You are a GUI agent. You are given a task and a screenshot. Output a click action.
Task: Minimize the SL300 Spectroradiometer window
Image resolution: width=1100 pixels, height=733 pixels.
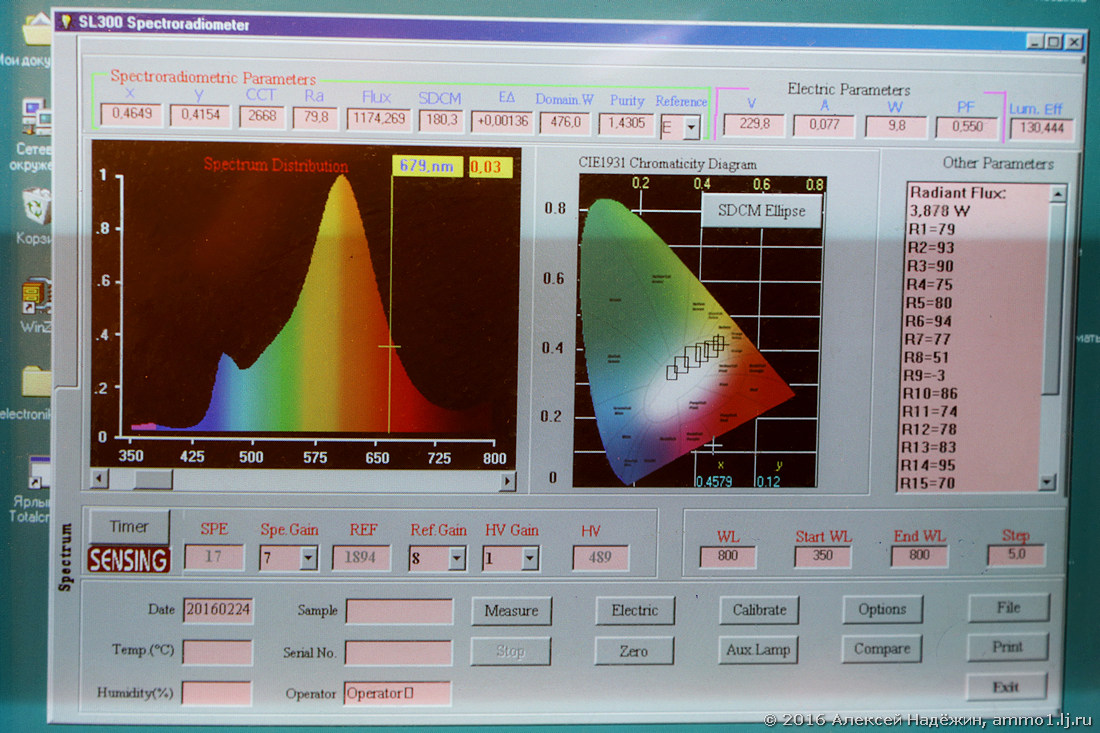[x=1035, y=41]
